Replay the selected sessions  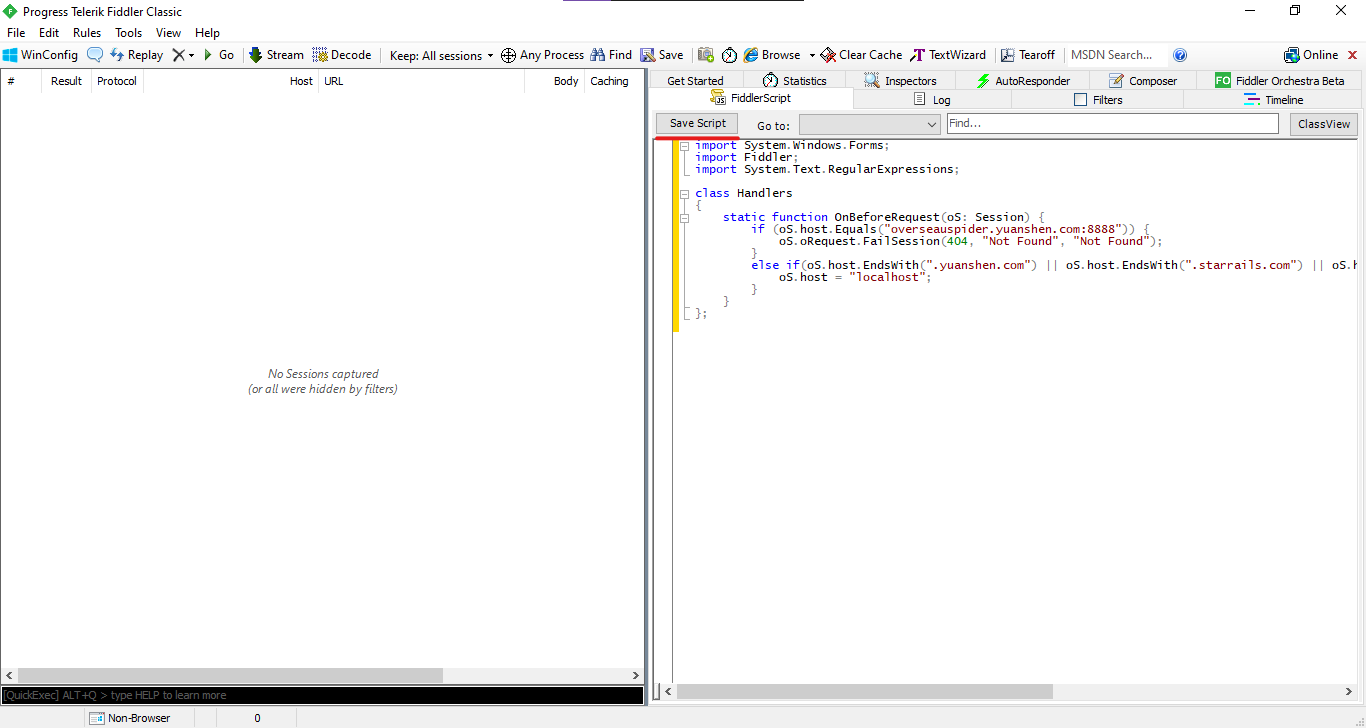point(136,55)
